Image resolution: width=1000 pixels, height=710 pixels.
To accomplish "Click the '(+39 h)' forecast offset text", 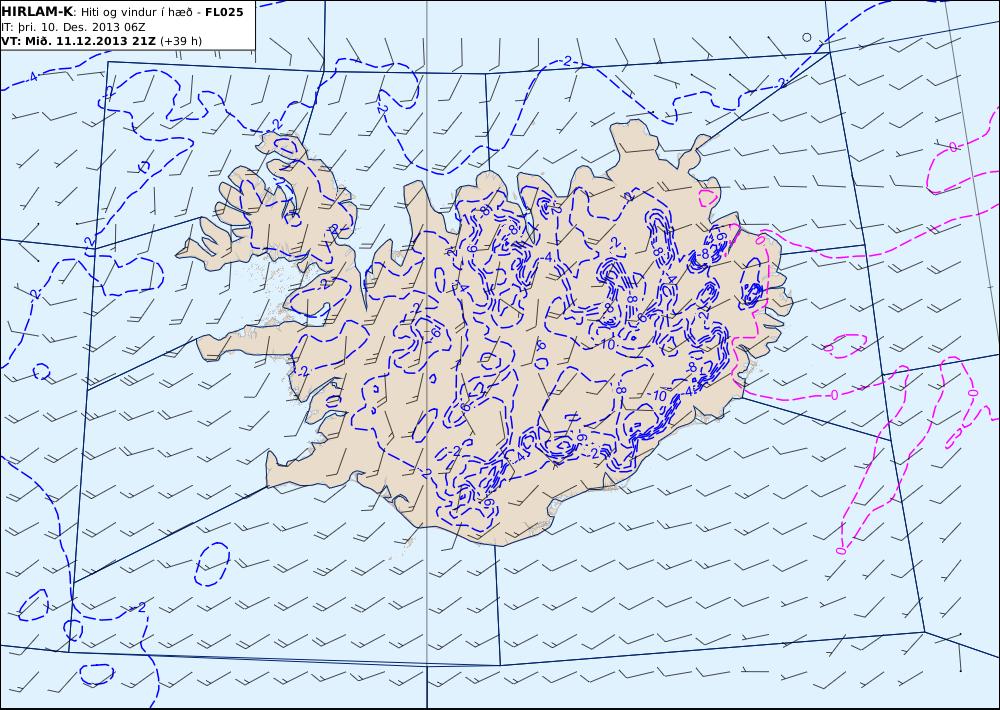I will click(180, 41).
